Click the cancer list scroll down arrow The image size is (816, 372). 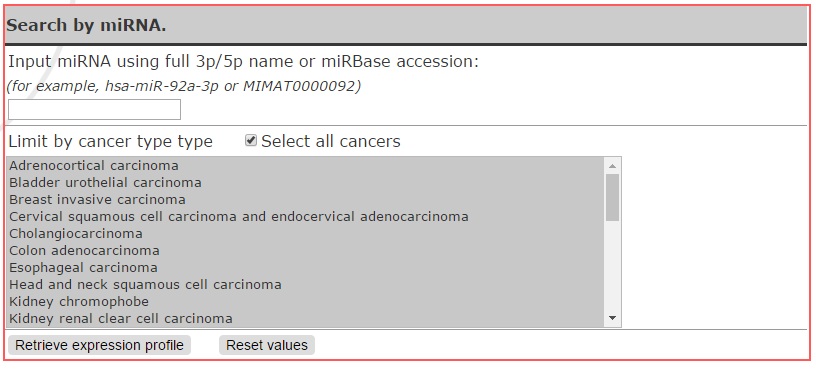[612, 318]
